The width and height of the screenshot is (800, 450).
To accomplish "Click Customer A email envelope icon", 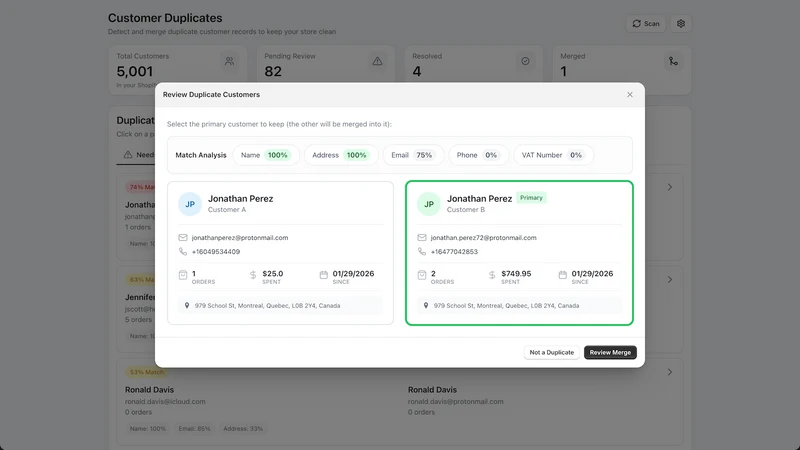I will coord(183,237).
